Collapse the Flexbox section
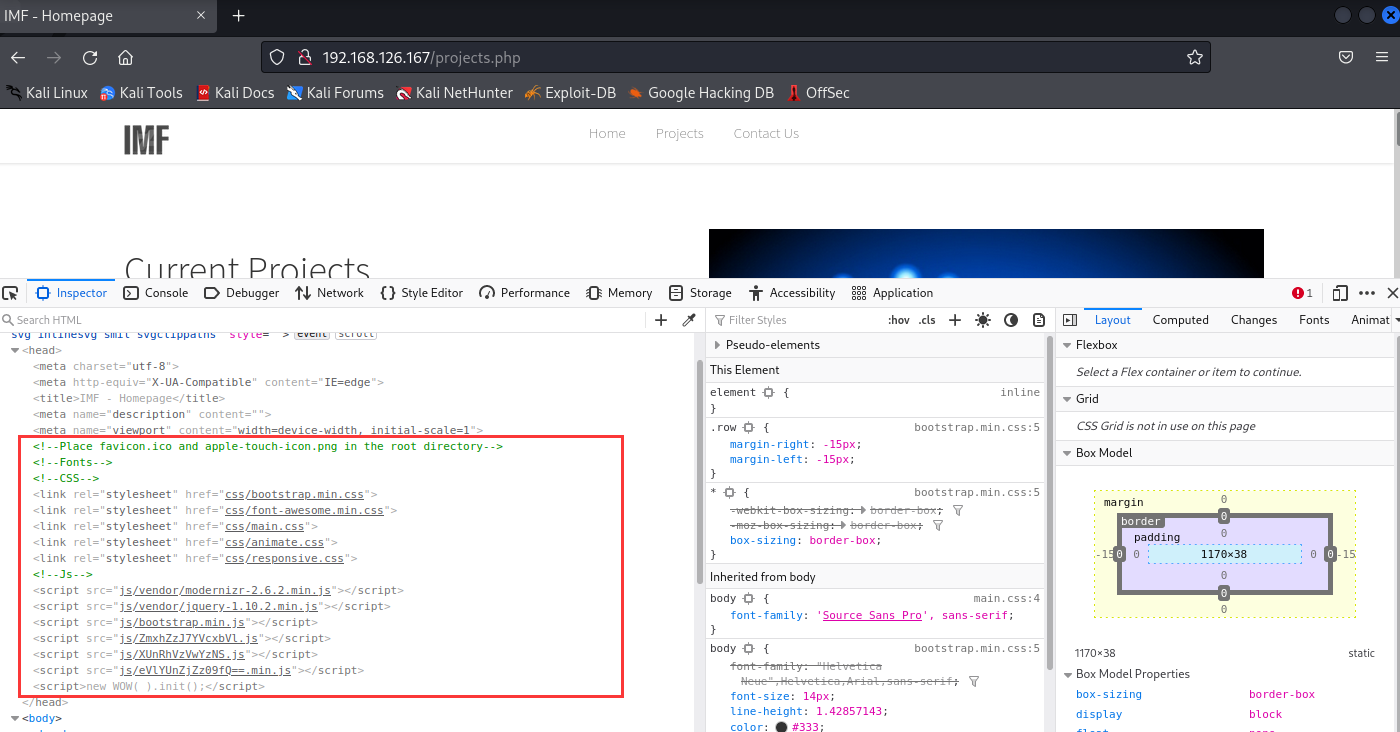This screenshot has width=1400, height=732. 1067,345
